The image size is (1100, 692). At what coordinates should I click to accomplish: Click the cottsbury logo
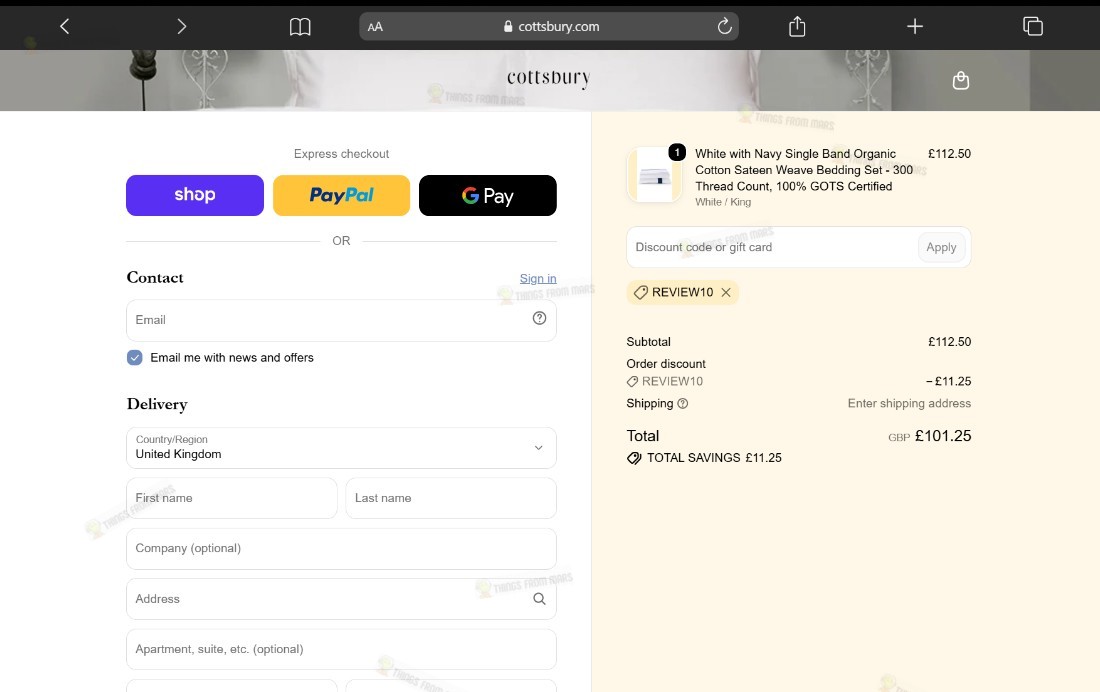tap(549, 78)
